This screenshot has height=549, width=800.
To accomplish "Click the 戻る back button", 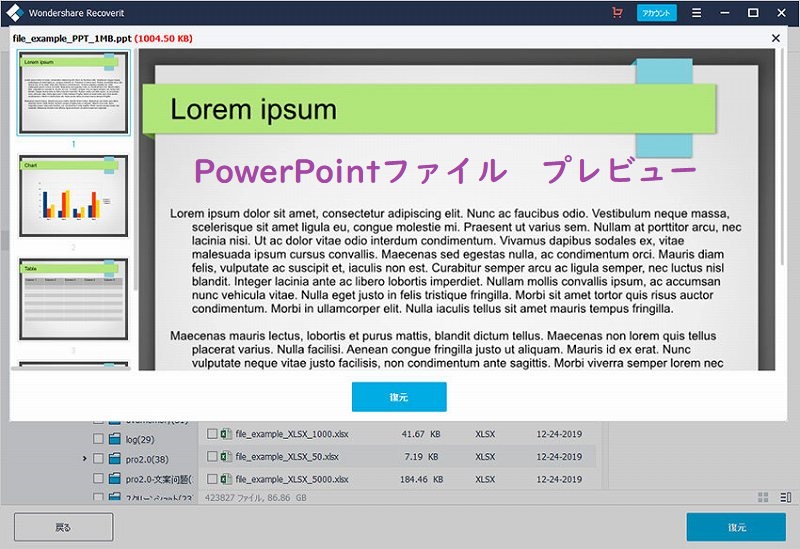I will coord(63,527).
